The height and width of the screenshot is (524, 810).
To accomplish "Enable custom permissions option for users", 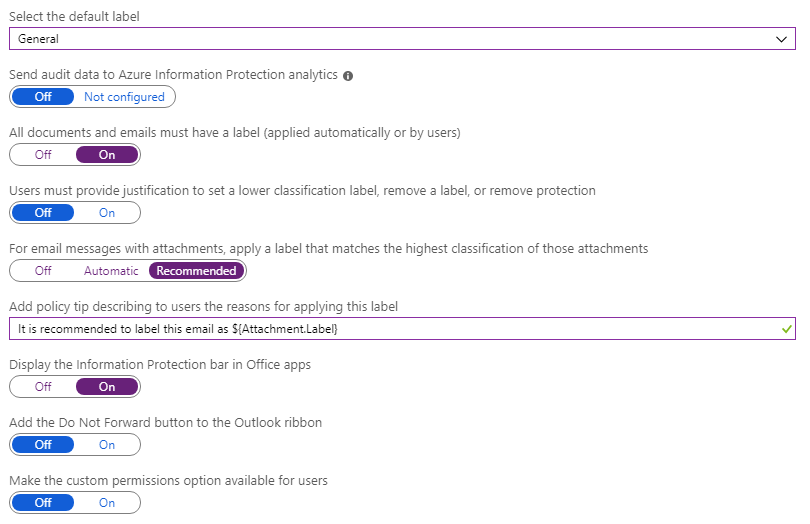I will tap(107, 503).
